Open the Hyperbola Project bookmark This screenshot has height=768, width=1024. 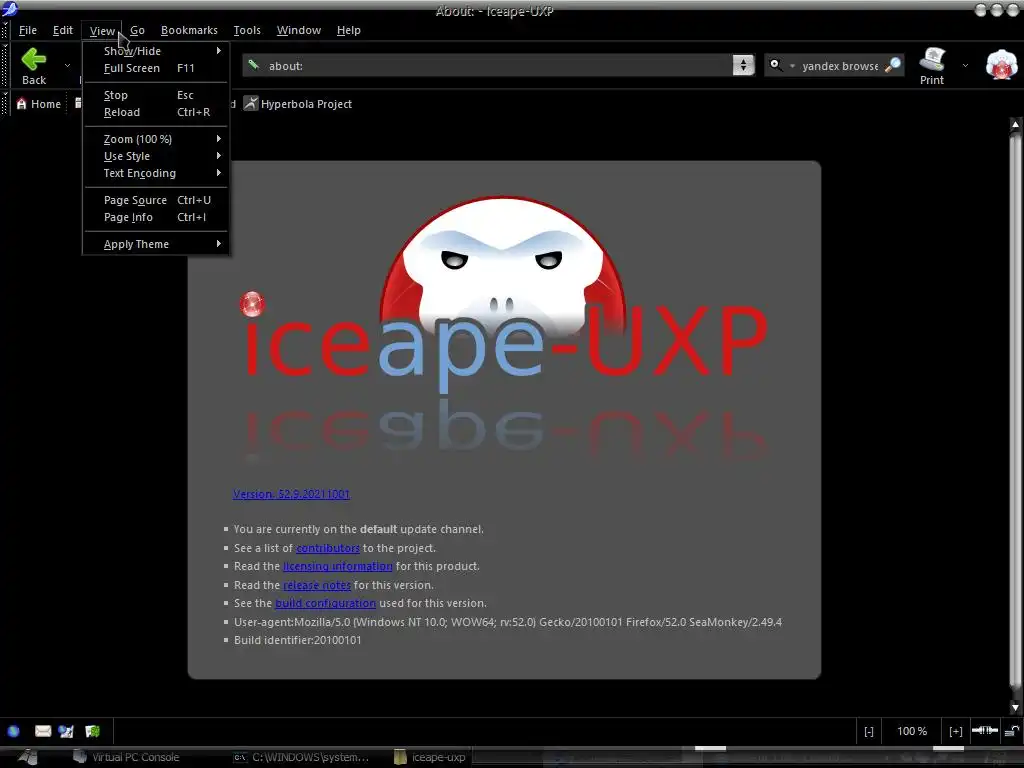click(298, 104)
